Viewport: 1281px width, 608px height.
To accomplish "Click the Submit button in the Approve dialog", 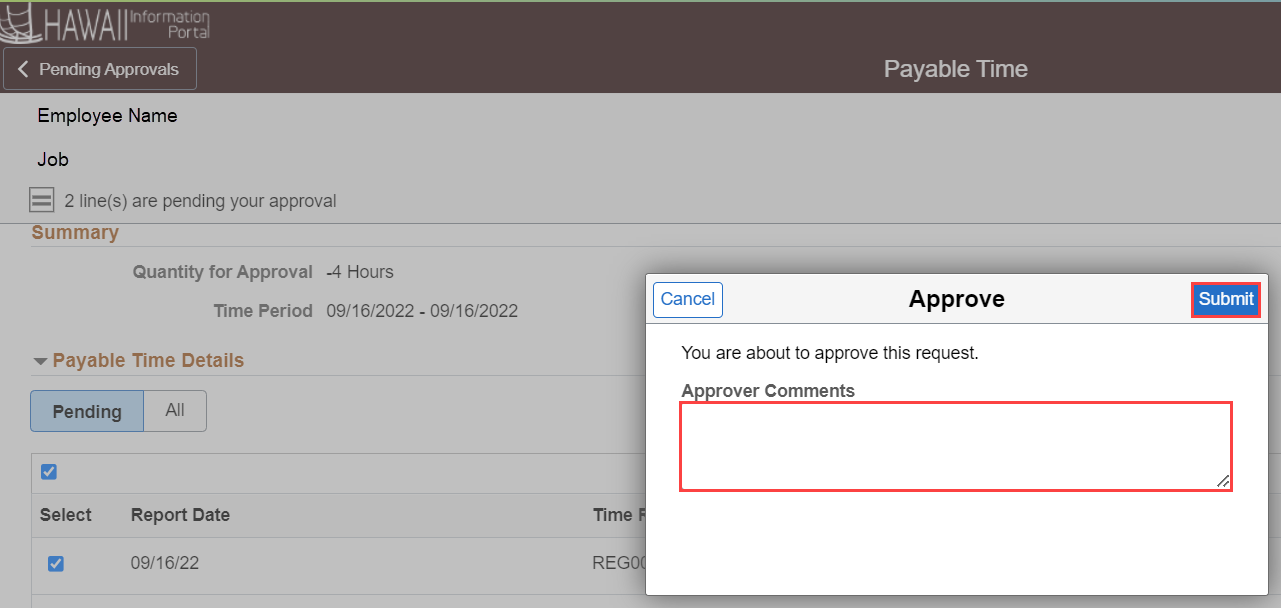I will click(1226, 299).
